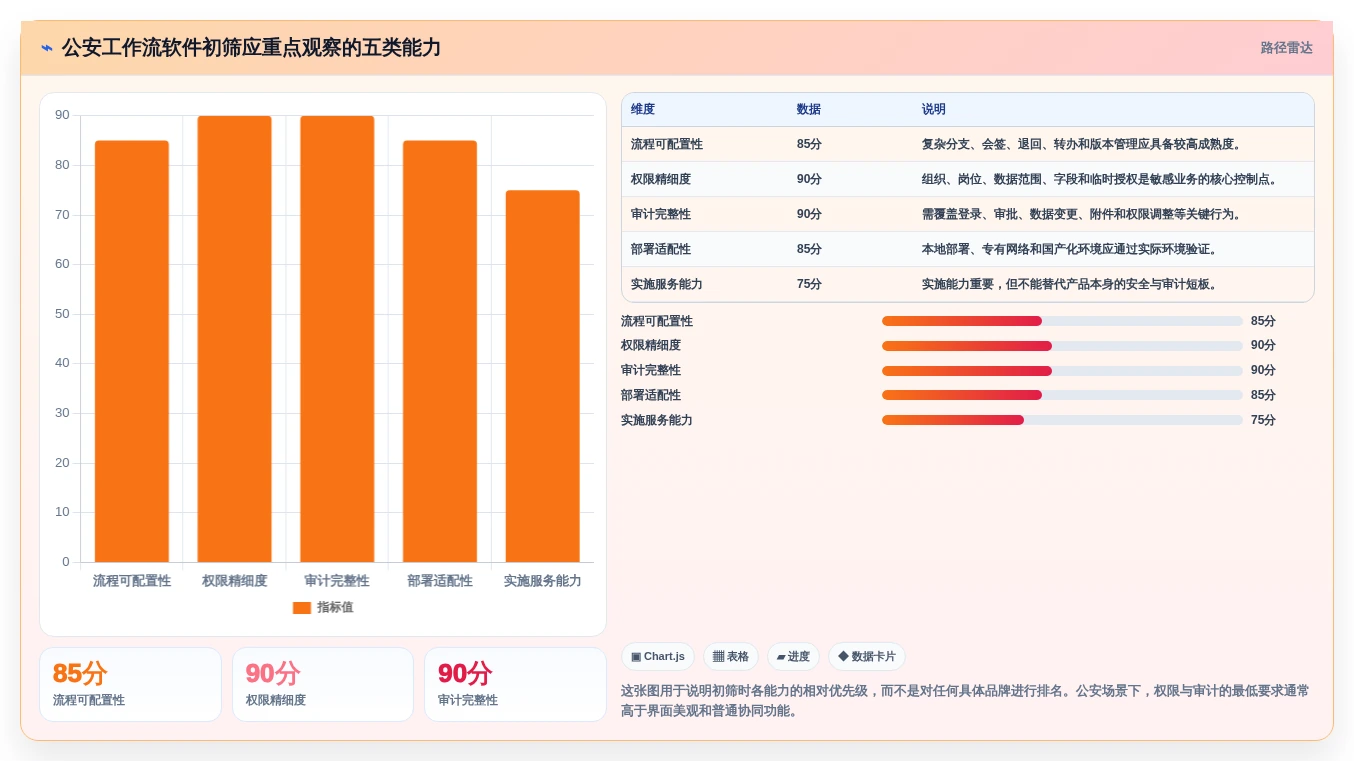Open the 90分 审计完整性 data card
Viewport: 1354px width, 761px height.
(515, 685)
